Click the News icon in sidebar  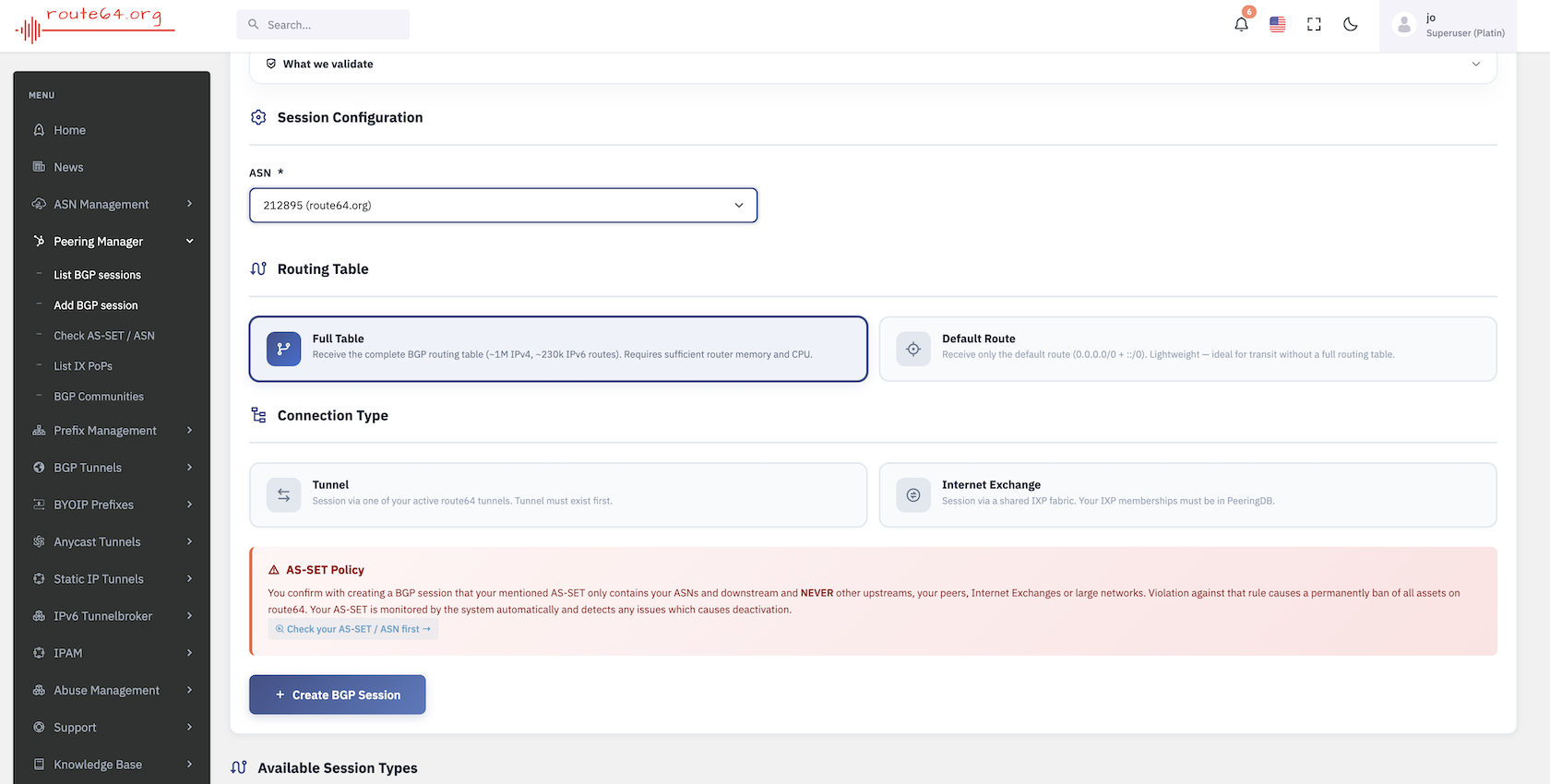click(x=39, y=167)
